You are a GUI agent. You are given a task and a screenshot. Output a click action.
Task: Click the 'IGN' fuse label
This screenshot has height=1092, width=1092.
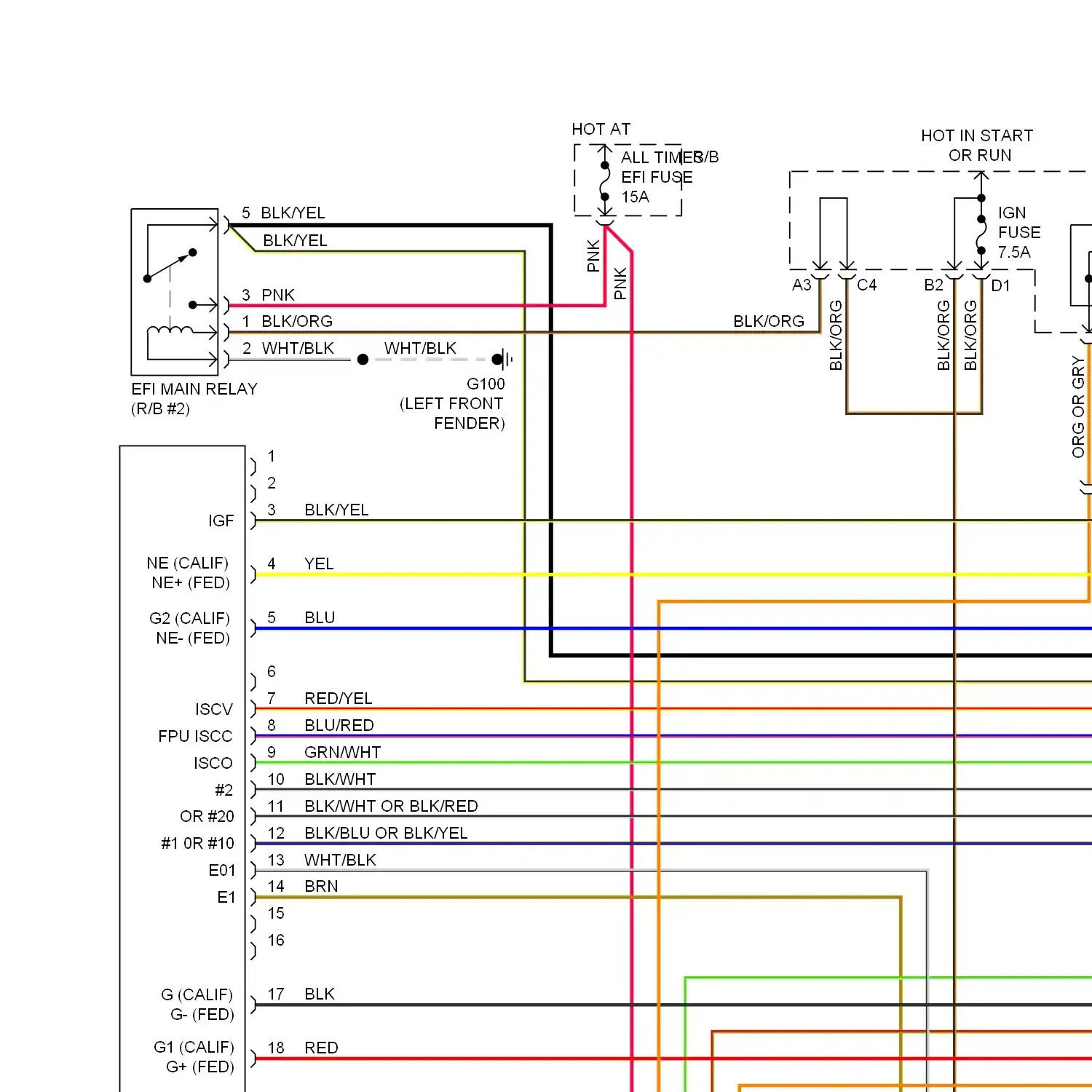(x=1012, y=213)
